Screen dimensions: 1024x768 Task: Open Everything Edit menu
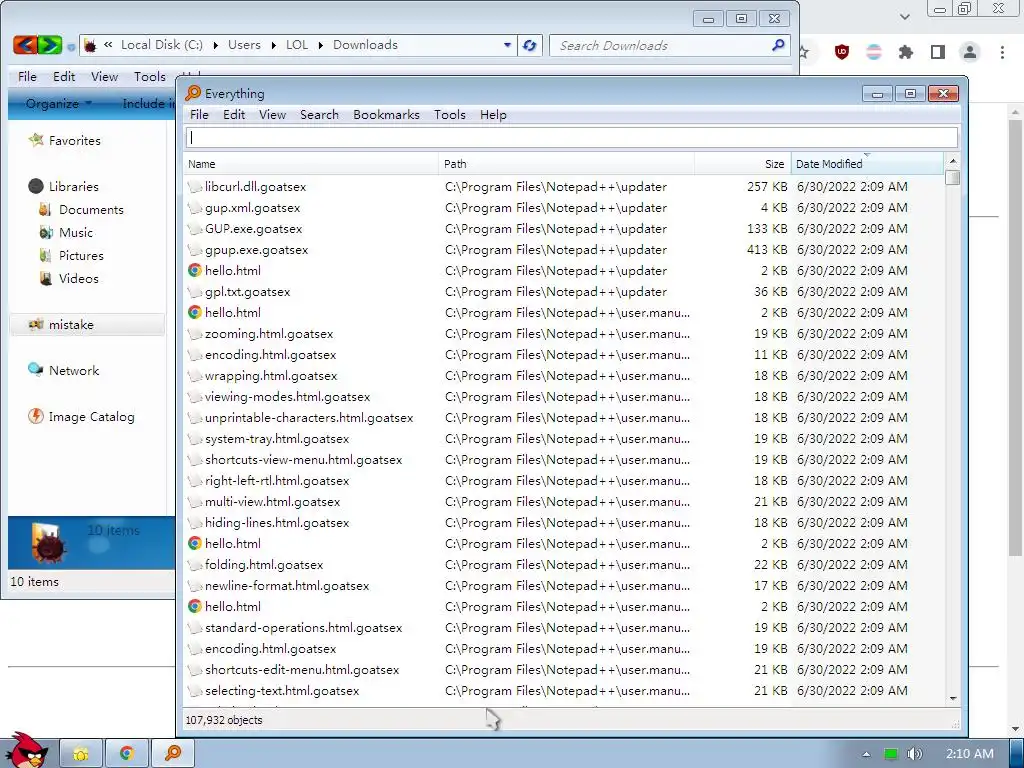pyautogui.click(x=234, y=115)
